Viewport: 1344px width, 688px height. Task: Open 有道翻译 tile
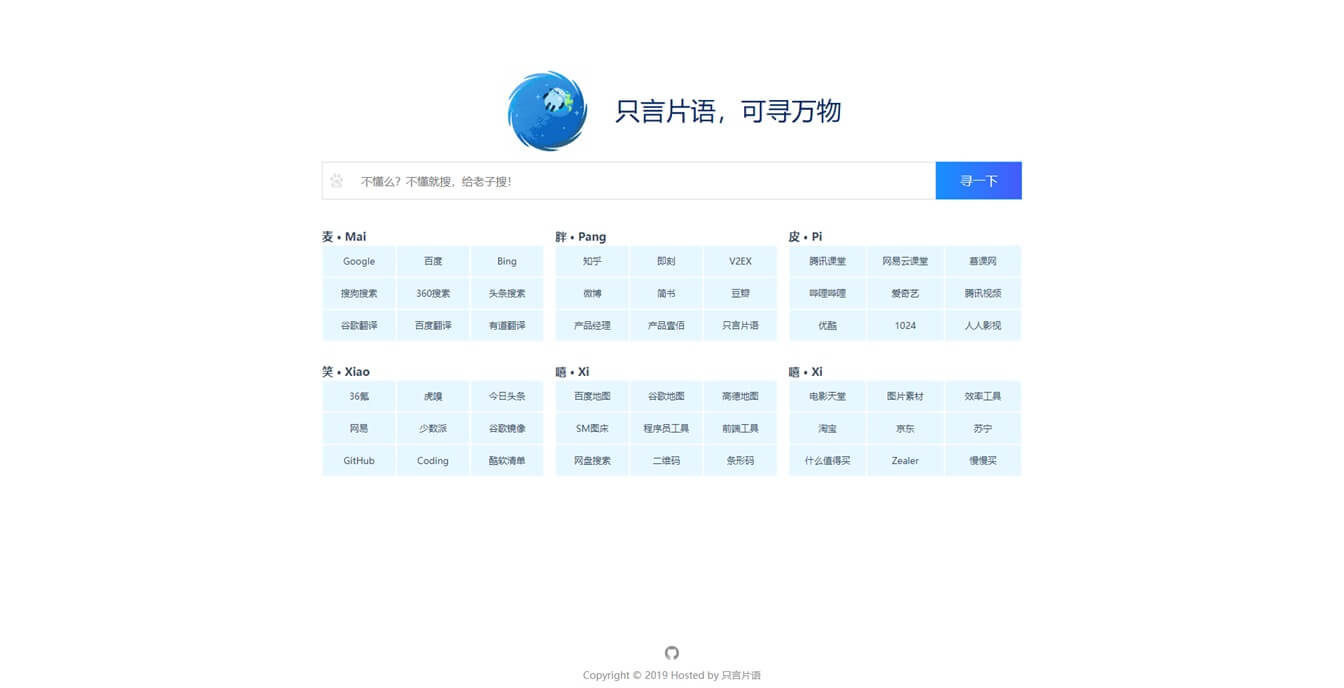click(x=507, y=325)
